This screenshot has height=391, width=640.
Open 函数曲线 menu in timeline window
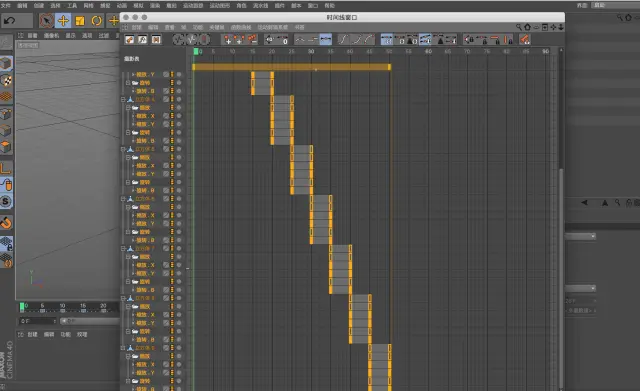coord(241,27)
